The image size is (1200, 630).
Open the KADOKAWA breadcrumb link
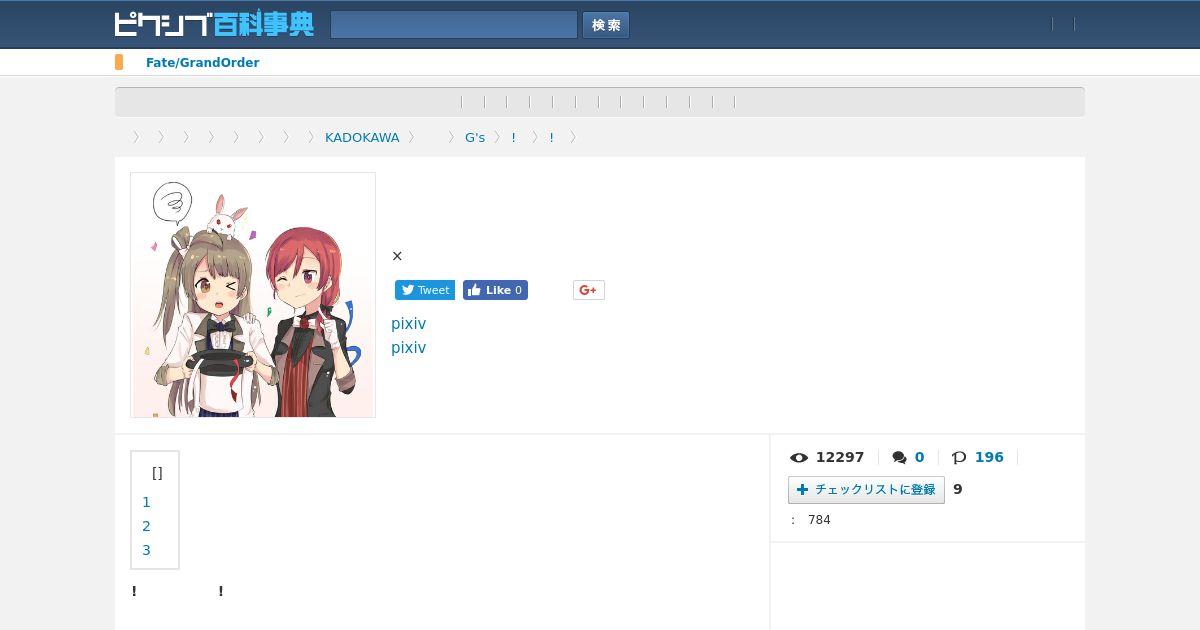[x=362, y=137]
